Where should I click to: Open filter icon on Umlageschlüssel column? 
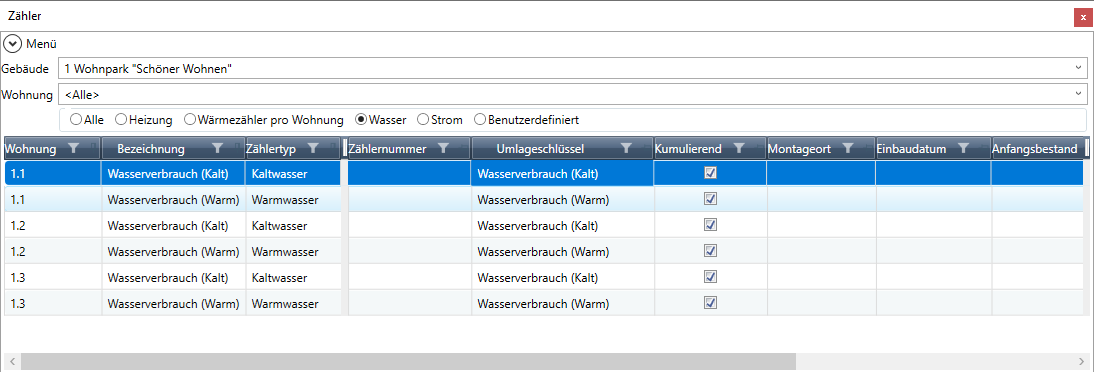tap(627, 148)
